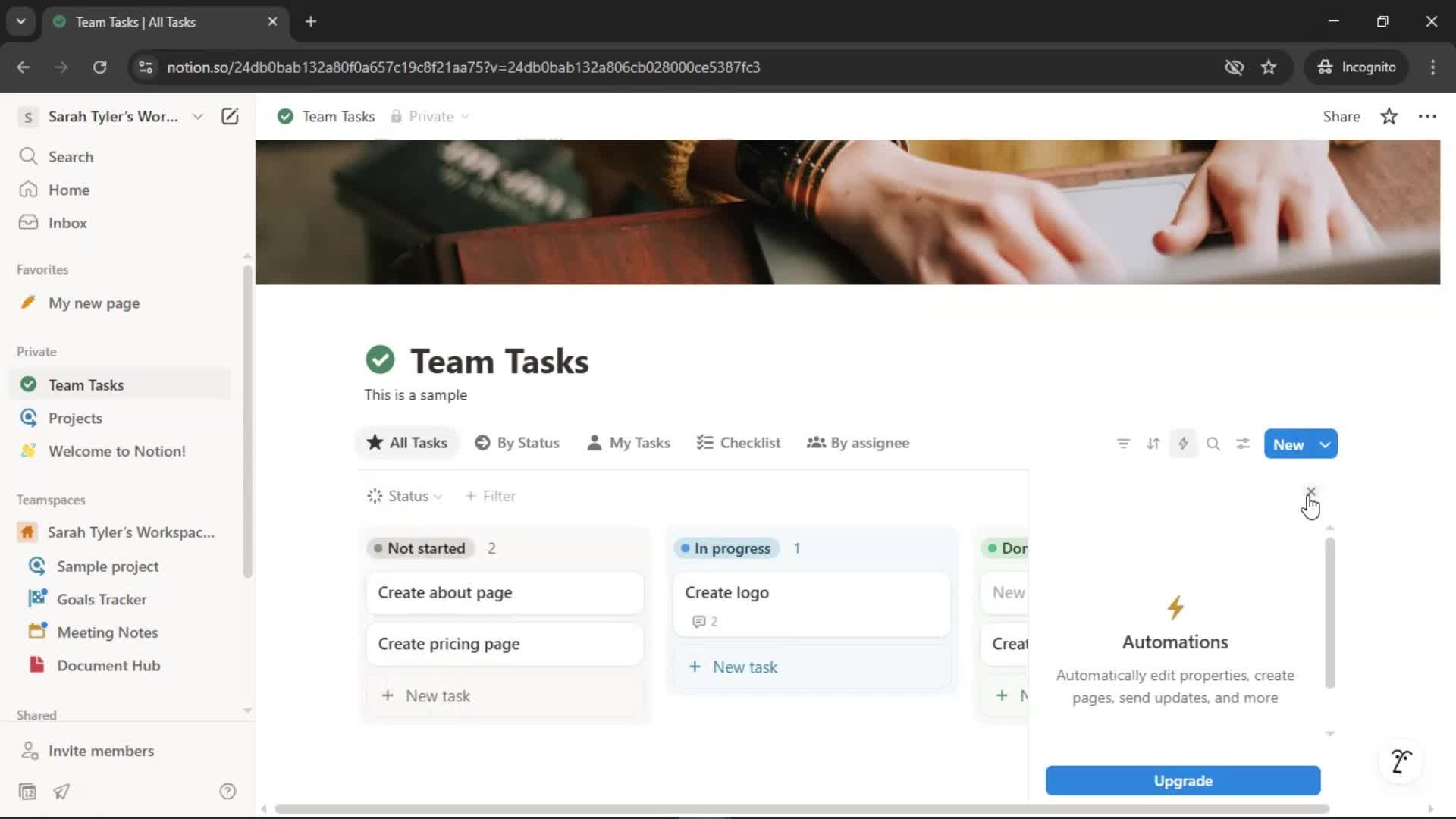Click the Upgrade button
Viewport: 1456px width, 819px height.
(x=1182, y=780)
